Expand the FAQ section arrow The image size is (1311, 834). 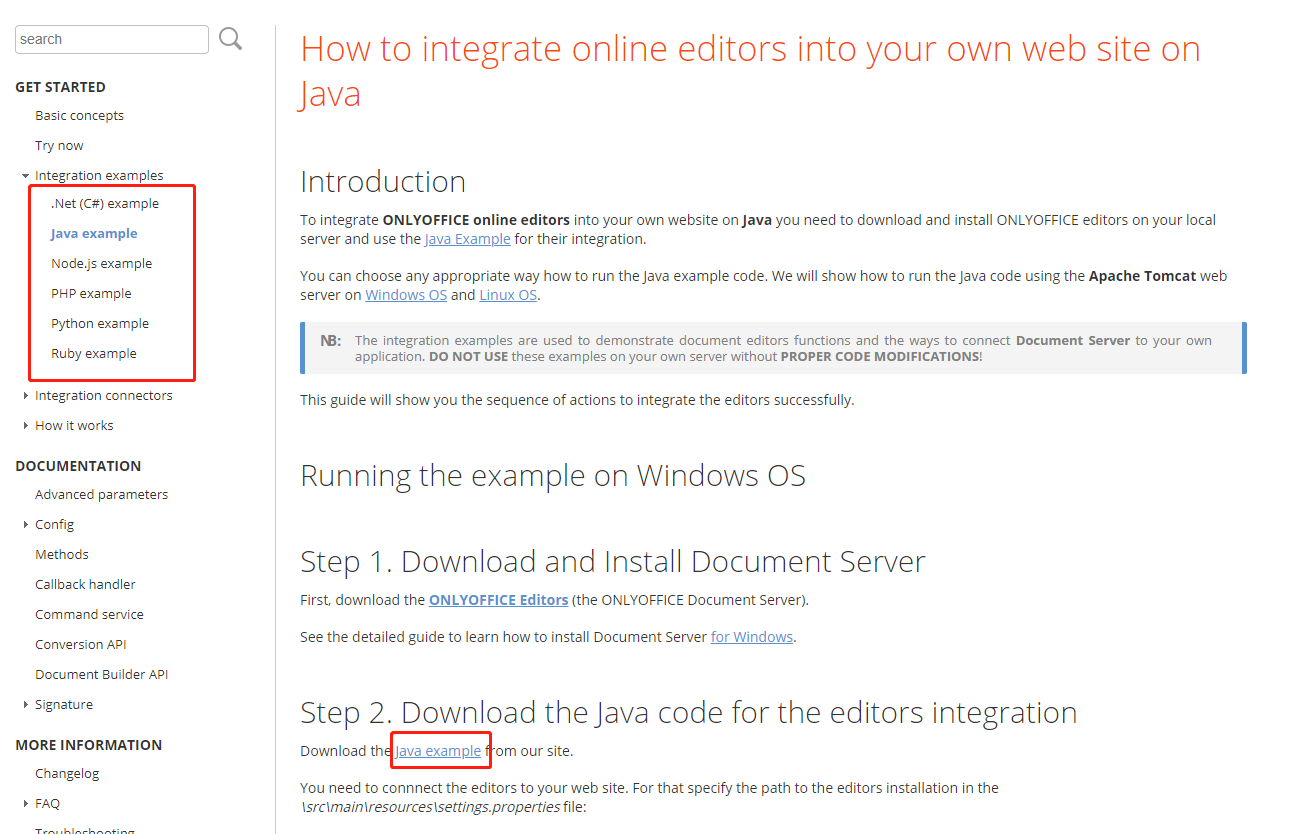click(x=25, y=803)
